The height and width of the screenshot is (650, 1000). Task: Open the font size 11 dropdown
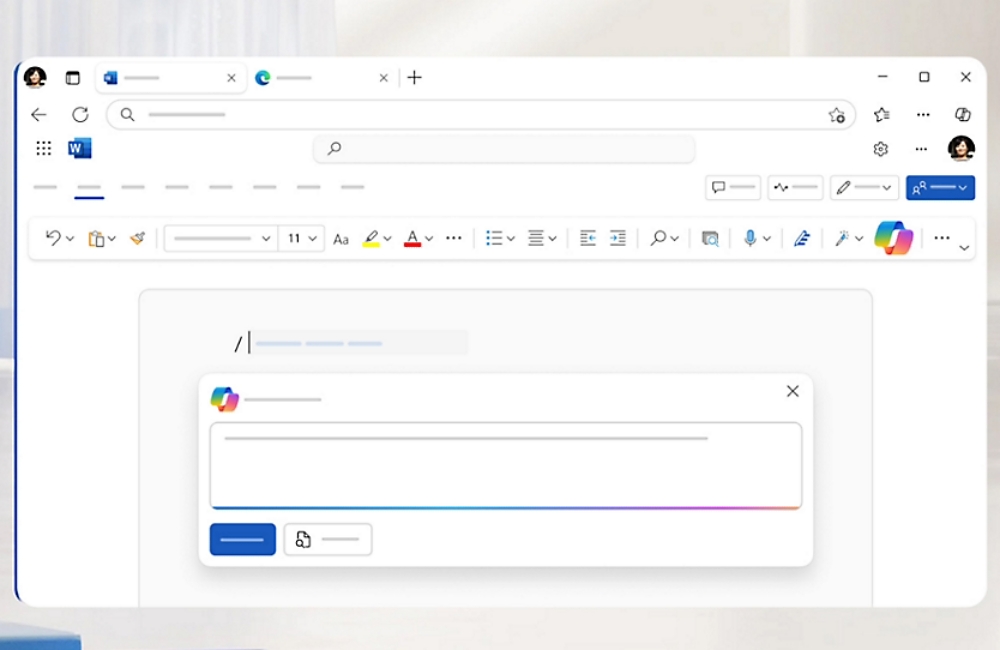pyautogui.click(x=301, y=239)
